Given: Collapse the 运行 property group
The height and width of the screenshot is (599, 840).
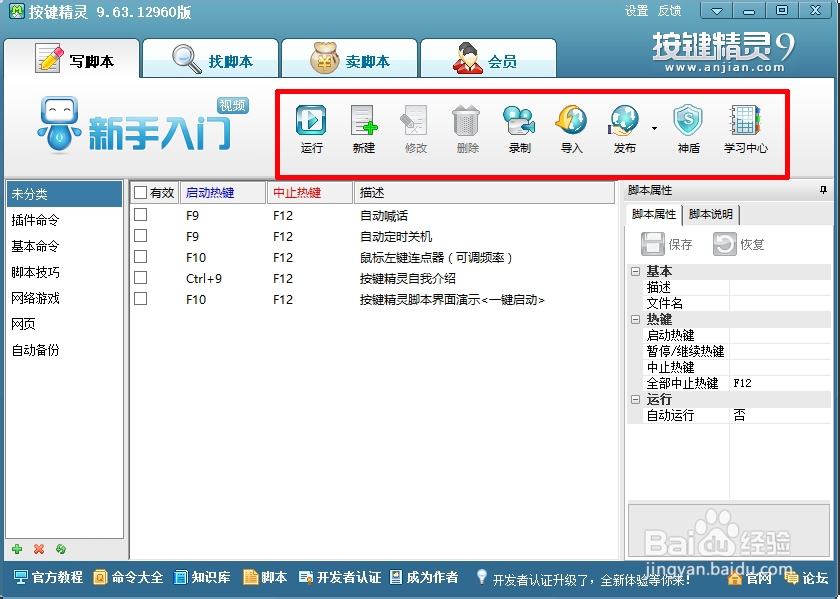Looking at the screenshot, I should (x=635, y=399).
